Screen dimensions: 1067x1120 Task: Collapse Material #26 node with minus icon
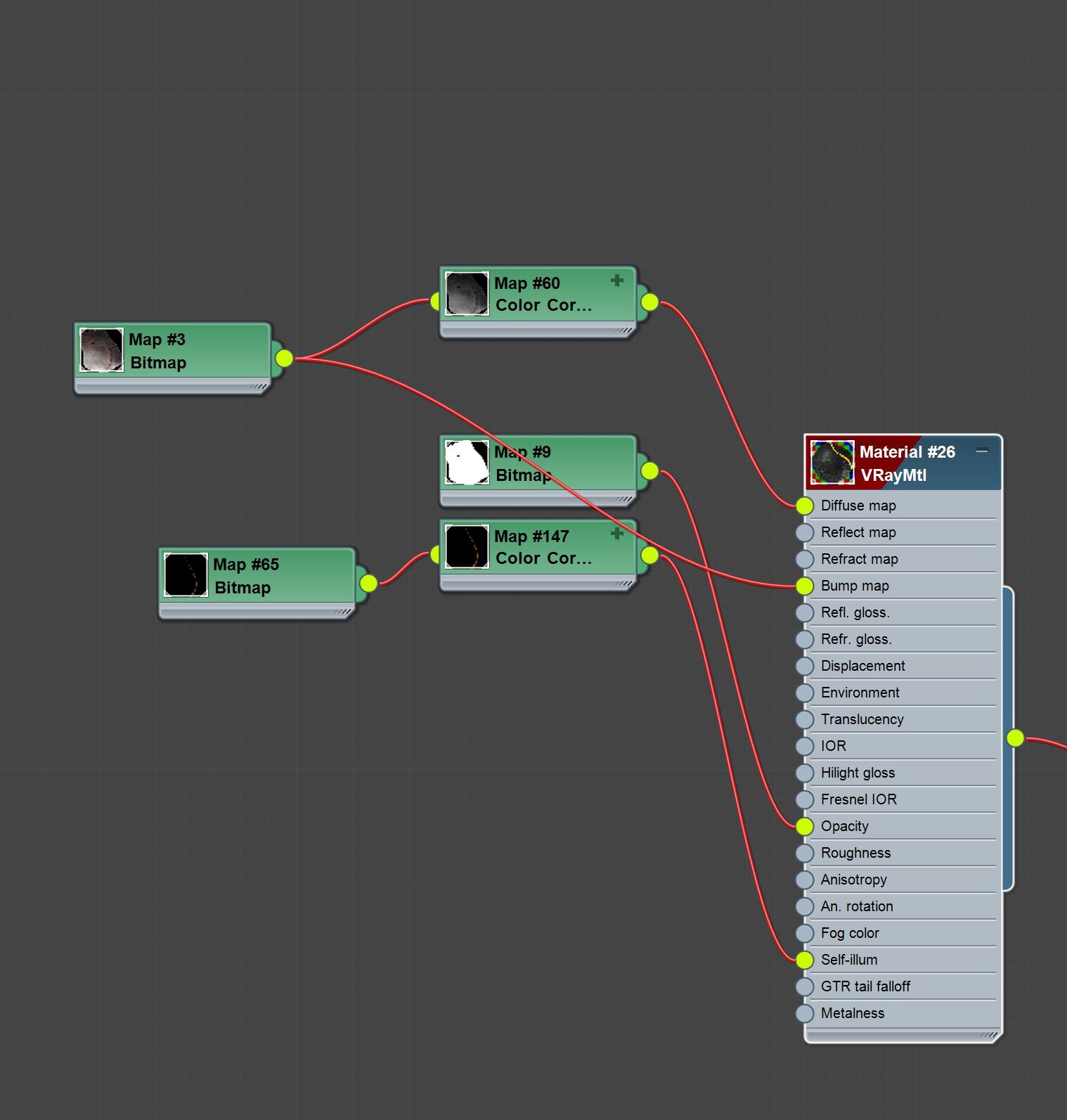coord(982,451)
